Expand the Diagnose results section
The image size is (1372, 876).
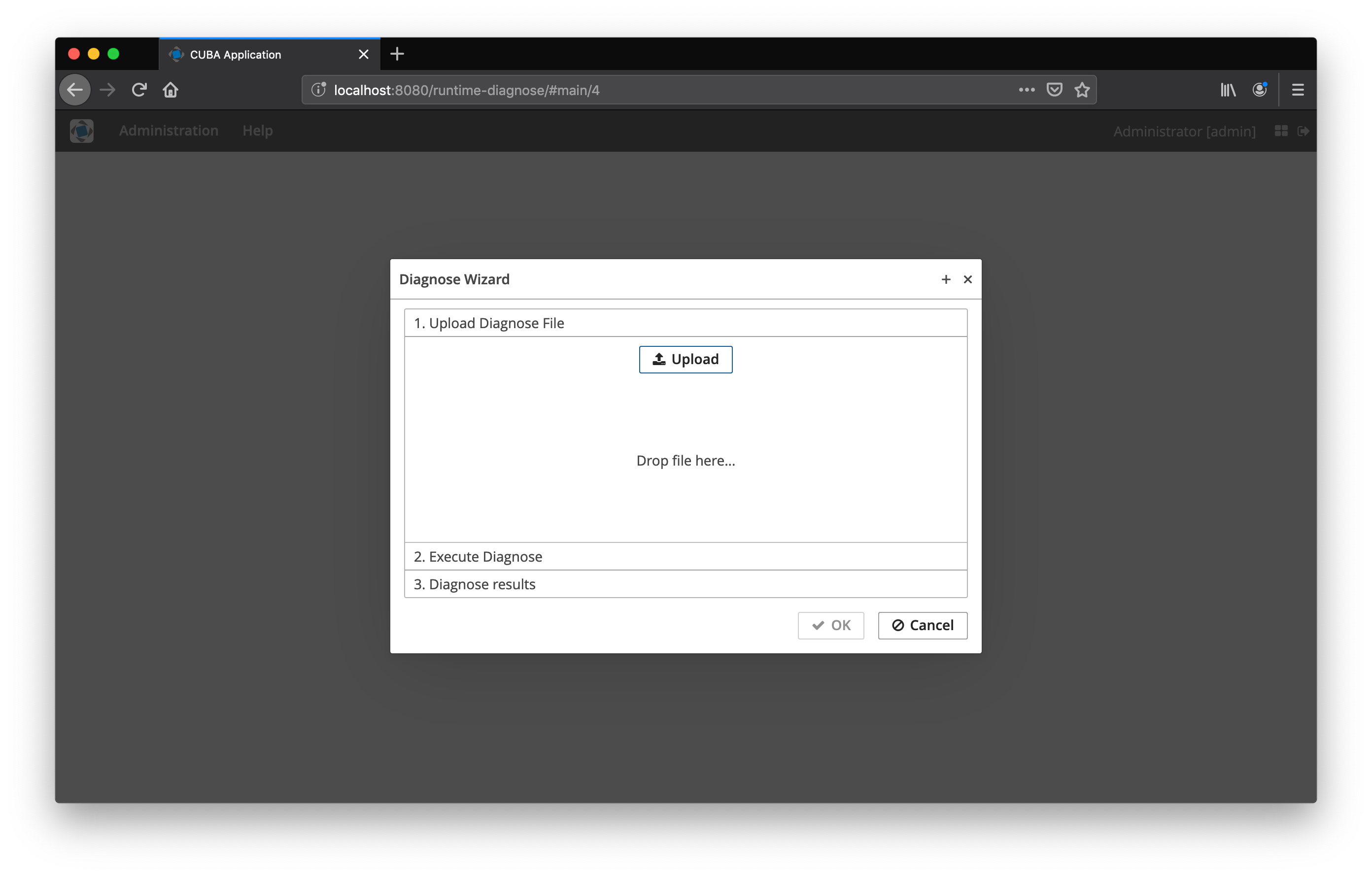pos(686,584)
